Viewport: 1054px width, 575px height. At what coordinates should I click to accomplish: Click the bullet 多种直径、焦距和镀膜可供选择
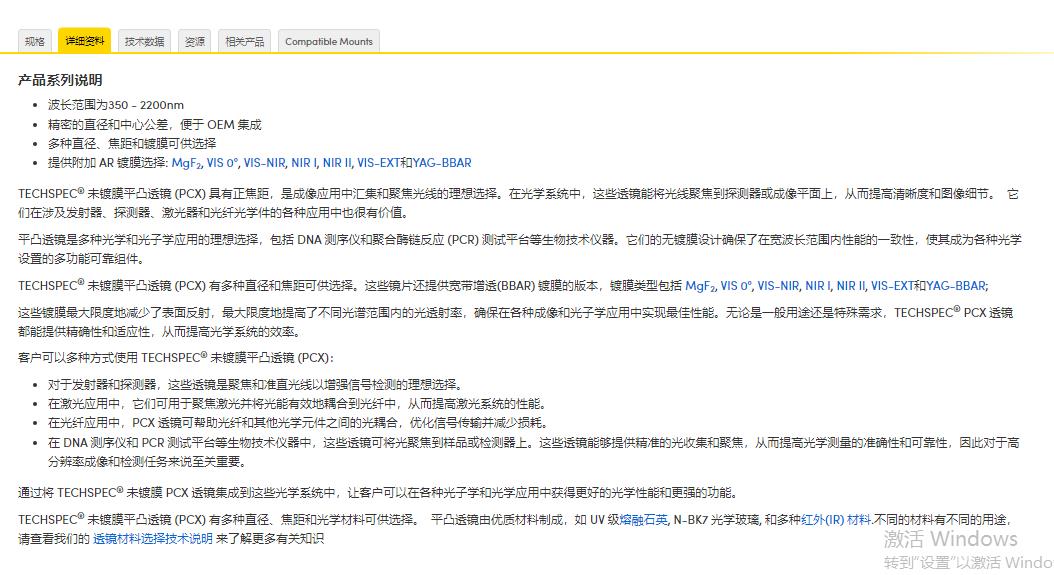[x=132, y=143]
